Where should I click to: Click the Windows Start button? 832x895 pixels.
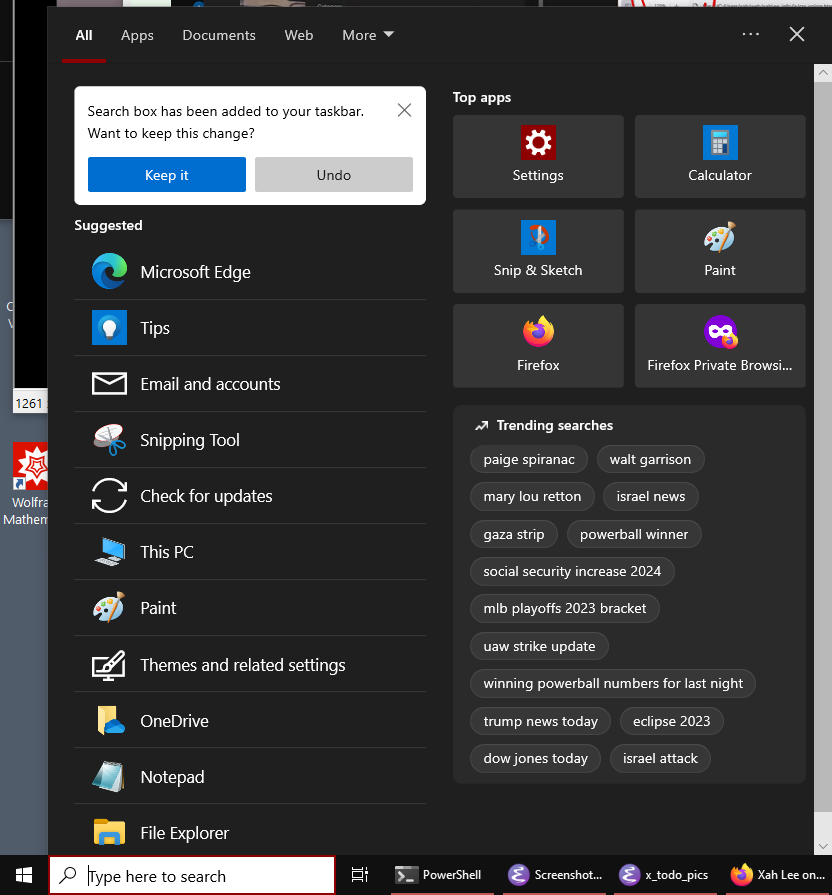[24, 875]
